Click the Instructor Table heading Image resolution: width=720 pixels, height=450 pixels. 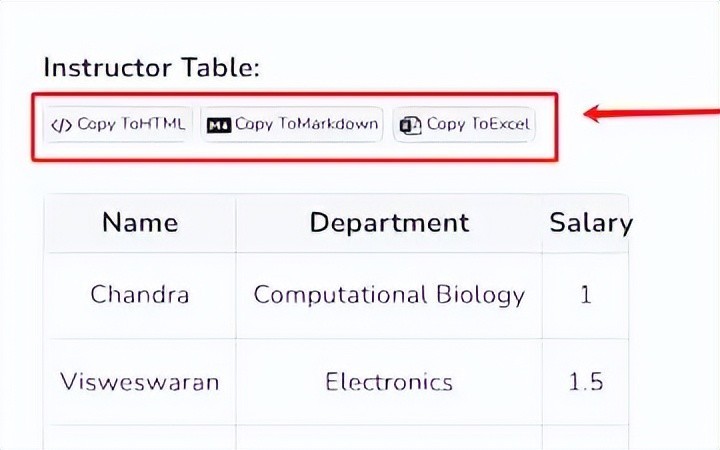point(151,68)
